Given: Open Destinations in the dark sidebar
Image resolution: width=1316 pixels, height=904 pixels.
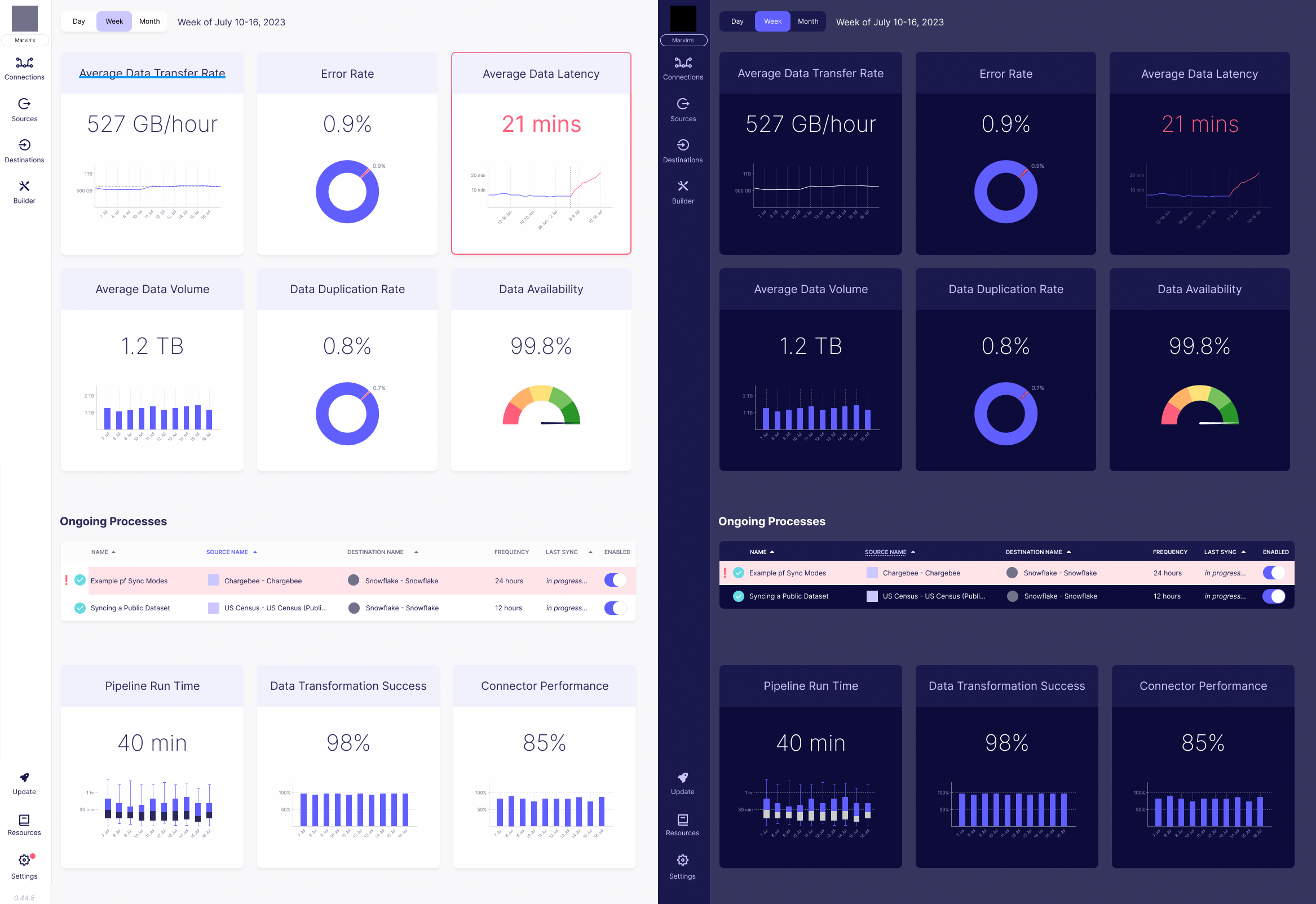Looking at the screenshot, I should [683, 151].
